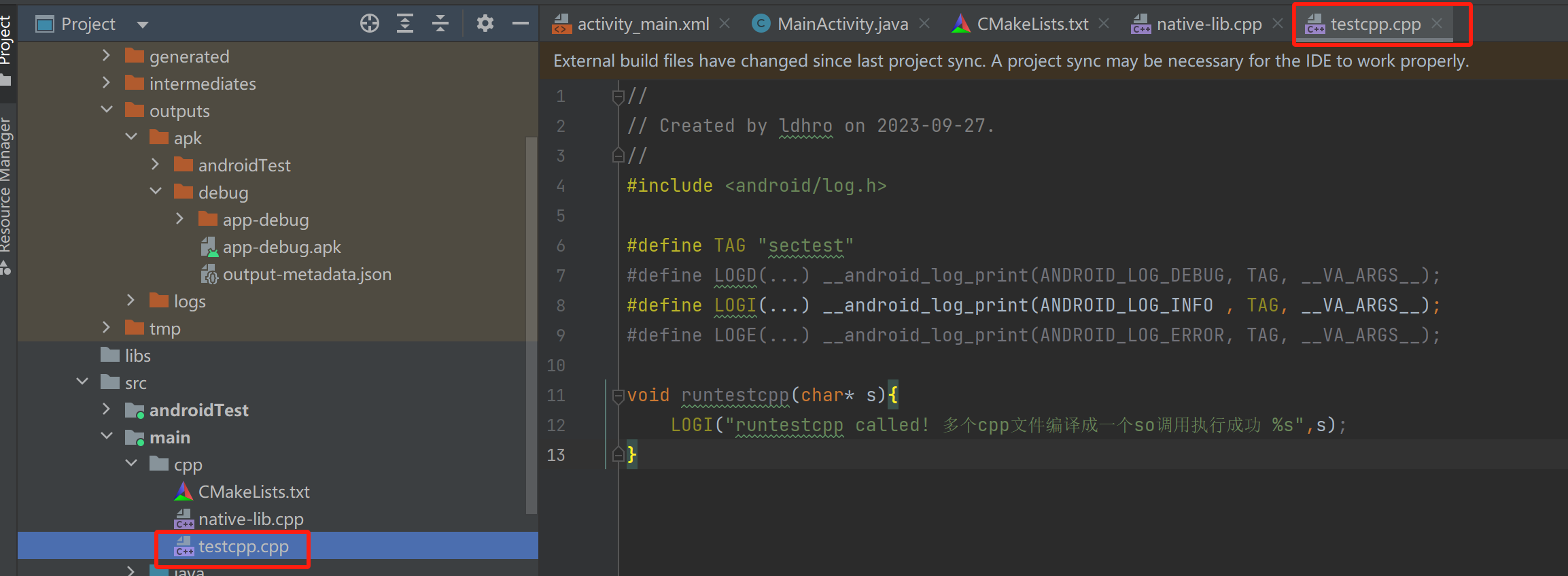Collapse the debug folder
The height and width of the screenshot is (576, 1568).
coord(156,191)
